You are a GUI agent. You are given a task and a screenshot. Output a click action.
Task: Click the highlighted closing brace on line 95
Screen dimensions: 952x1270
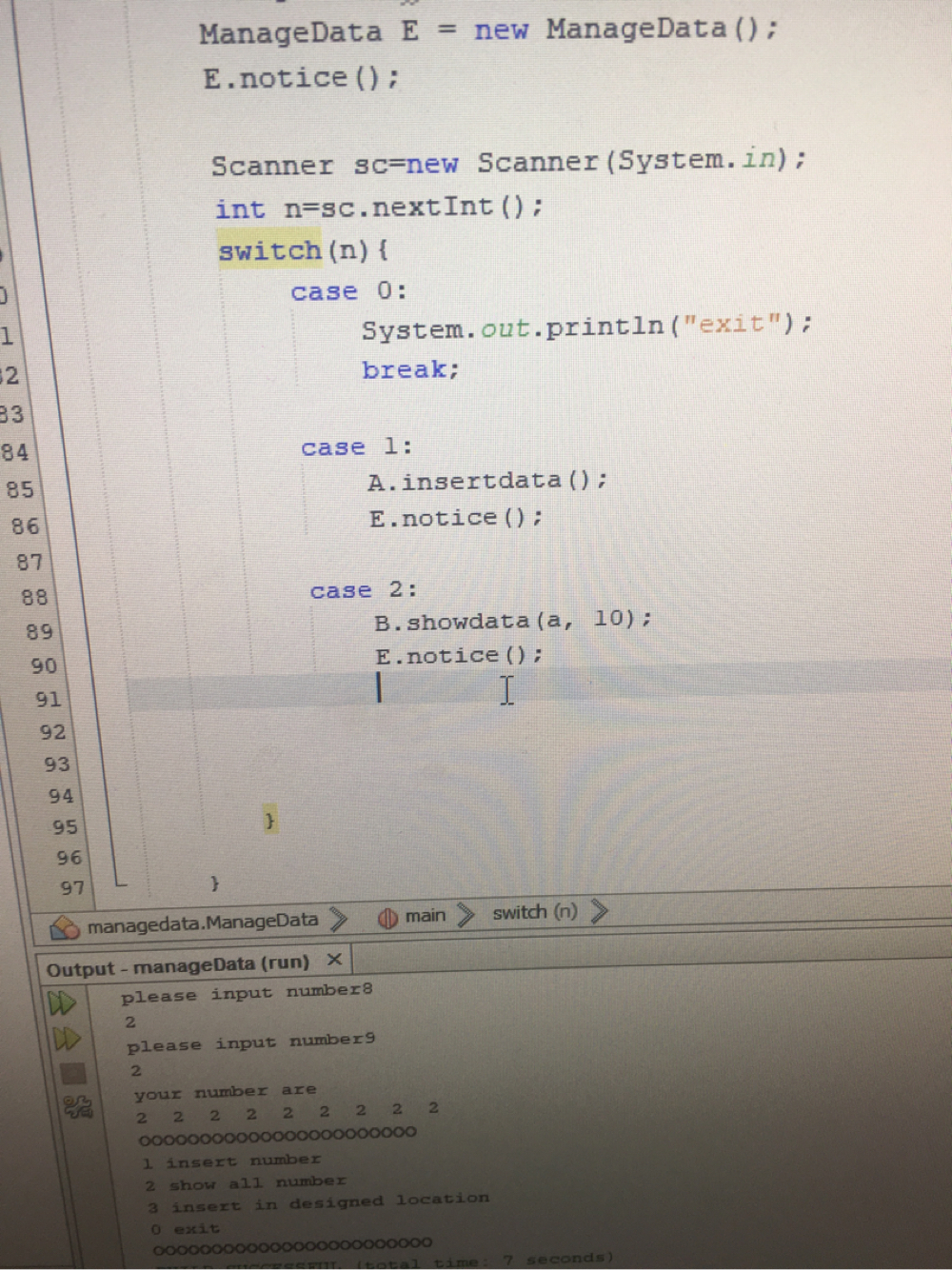click(x=269, y=820)
